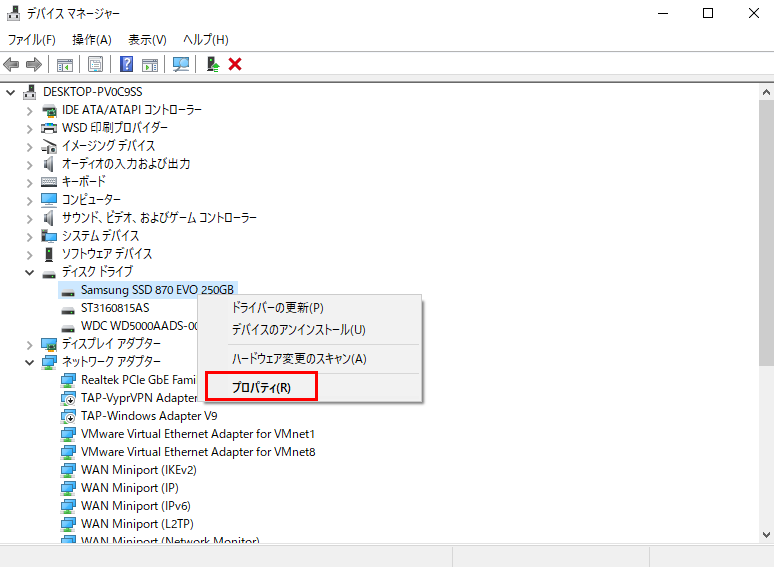The image size is (774, 567).
Task: Click the scan for hardware changes monitor icon
Action: click(181, 64)
